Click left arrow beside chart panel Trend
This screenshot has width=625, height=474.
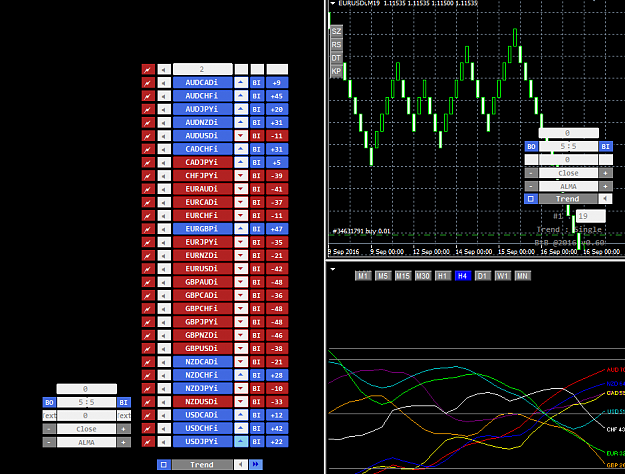click(x=605, y=199)
